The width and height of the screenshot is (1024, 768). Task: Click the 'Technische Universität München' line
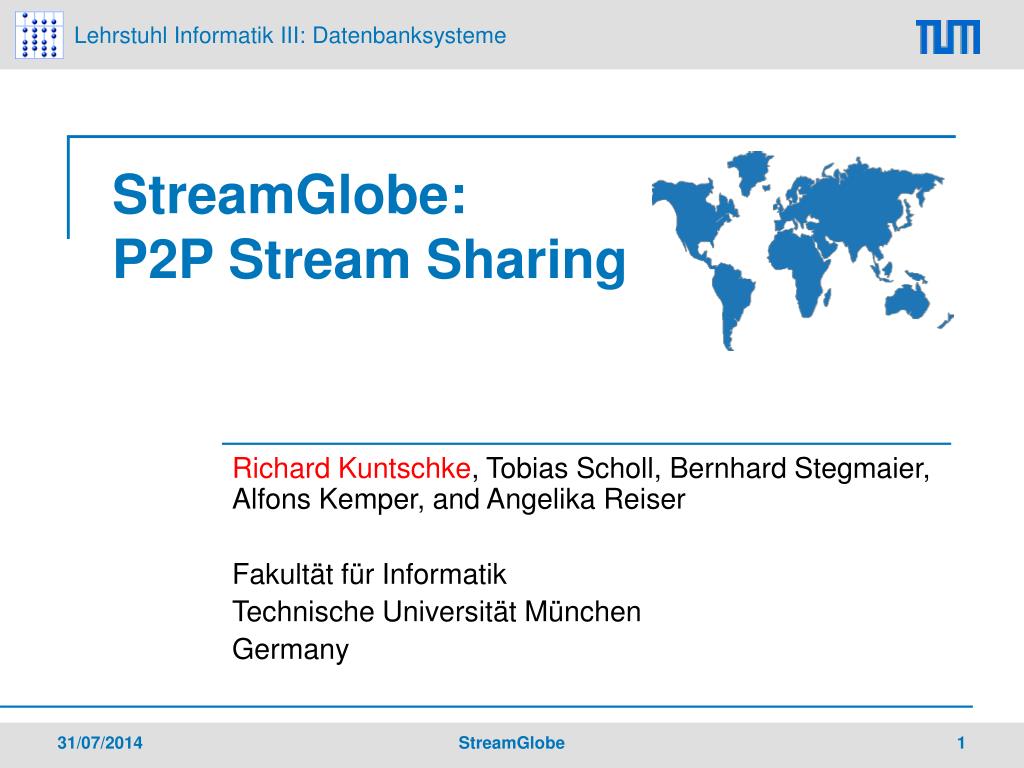[436, 612]
